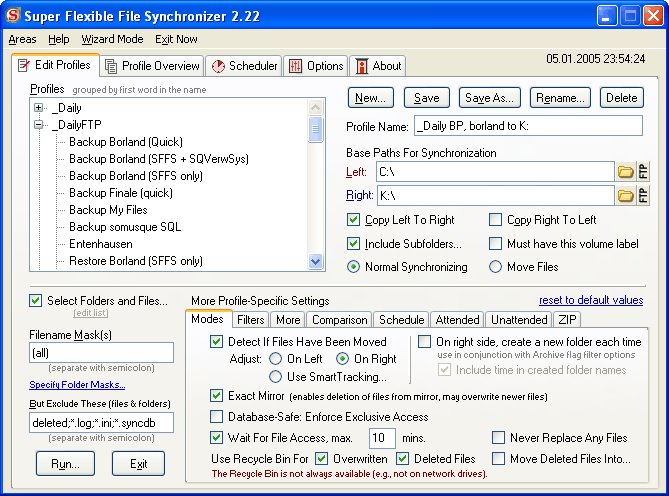Toggle Exact Mirror checkbox
This screenshot has height=496, width=669.
pos(216,396)
